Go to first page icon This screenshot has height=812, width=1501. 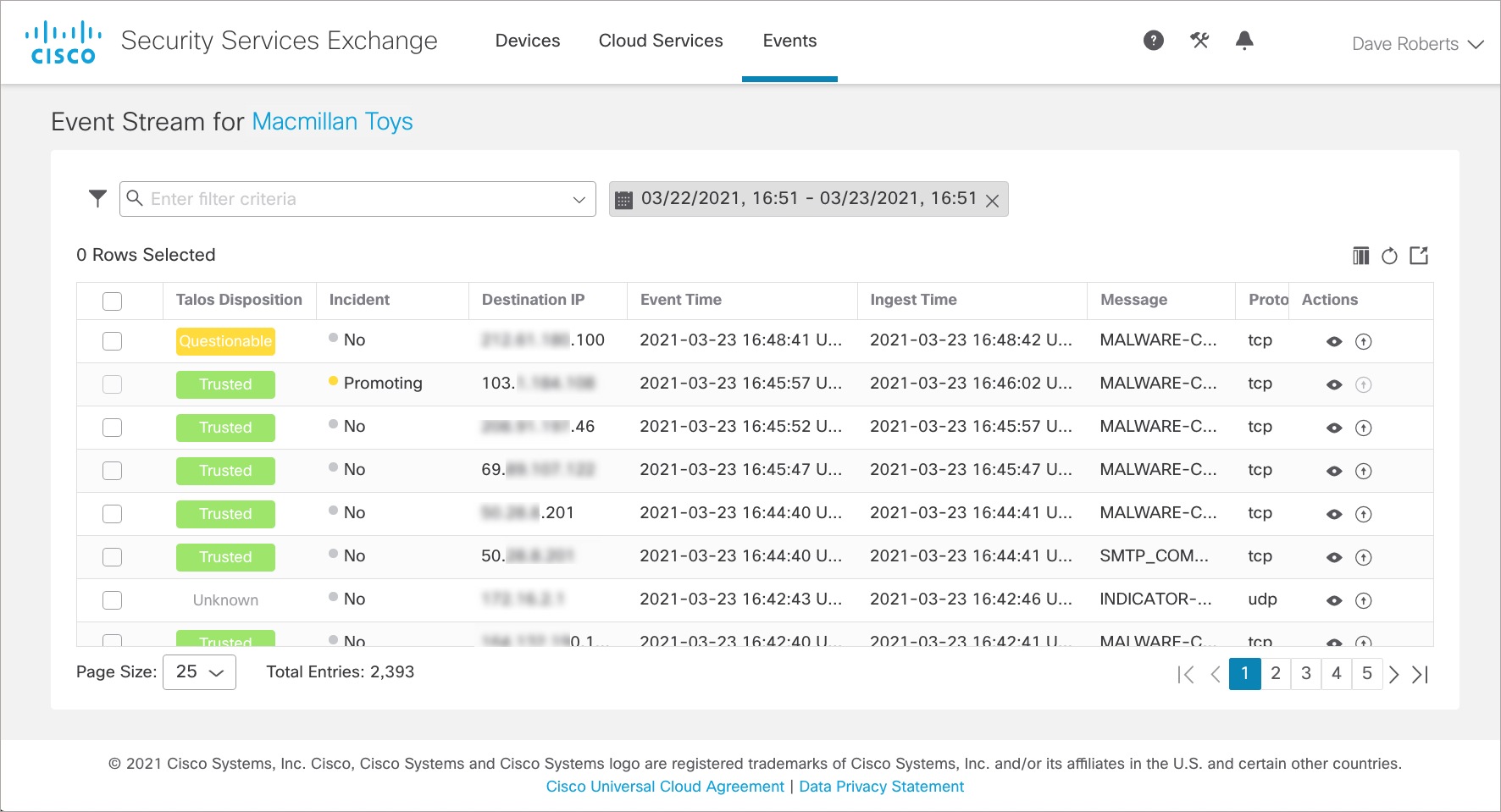tap(1186, 675)
